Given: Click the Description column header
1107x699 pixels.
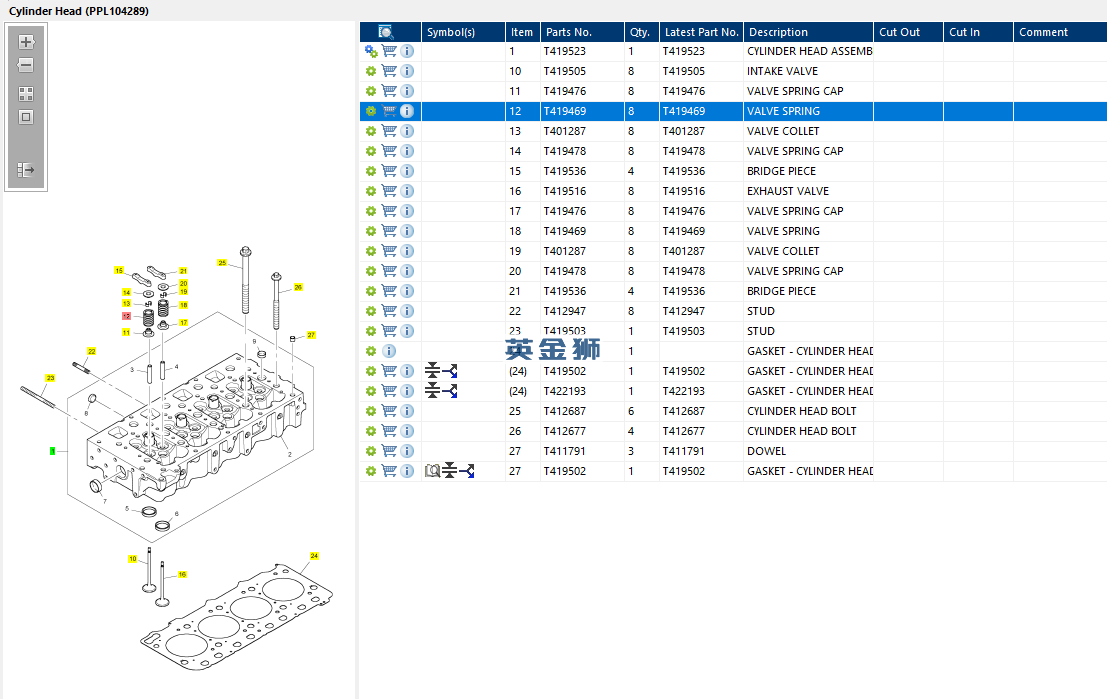Looking at the screenshot, I should 778,32.
